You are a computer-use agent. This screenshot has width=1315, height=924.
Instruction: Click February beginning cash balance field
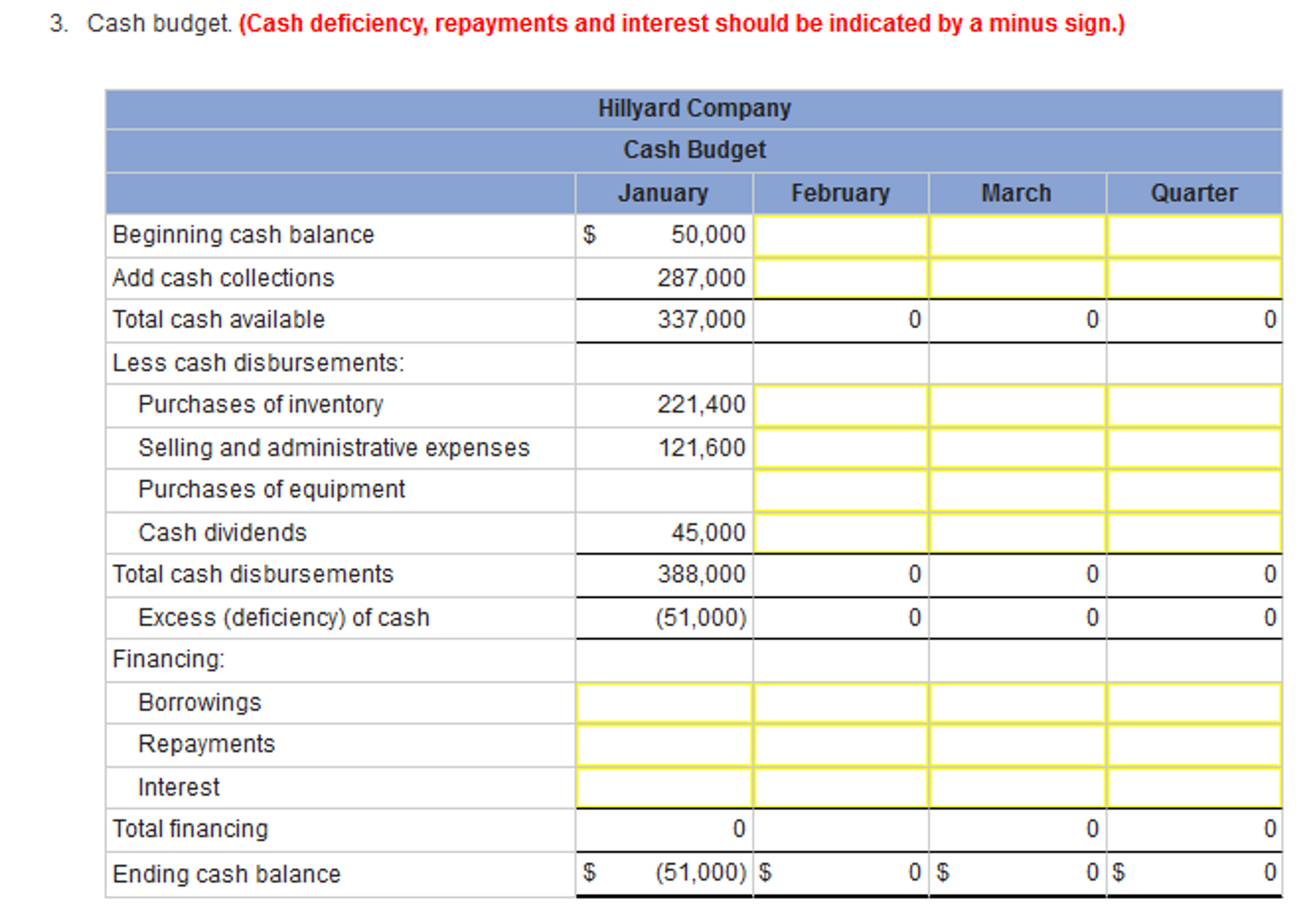[x=840, y=236]
